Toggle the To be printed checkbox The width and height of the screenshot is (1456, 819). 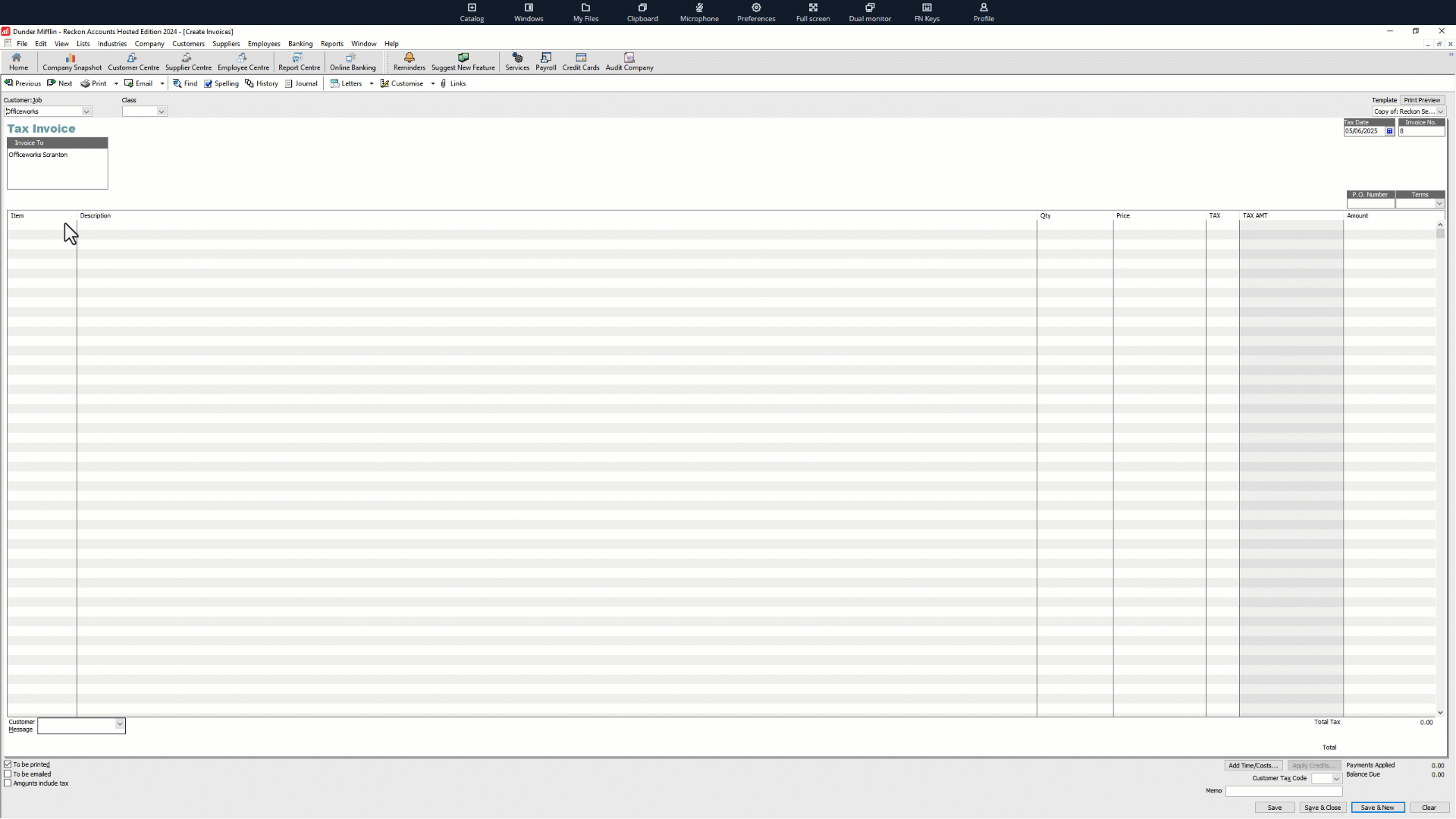tap(8, 764)
